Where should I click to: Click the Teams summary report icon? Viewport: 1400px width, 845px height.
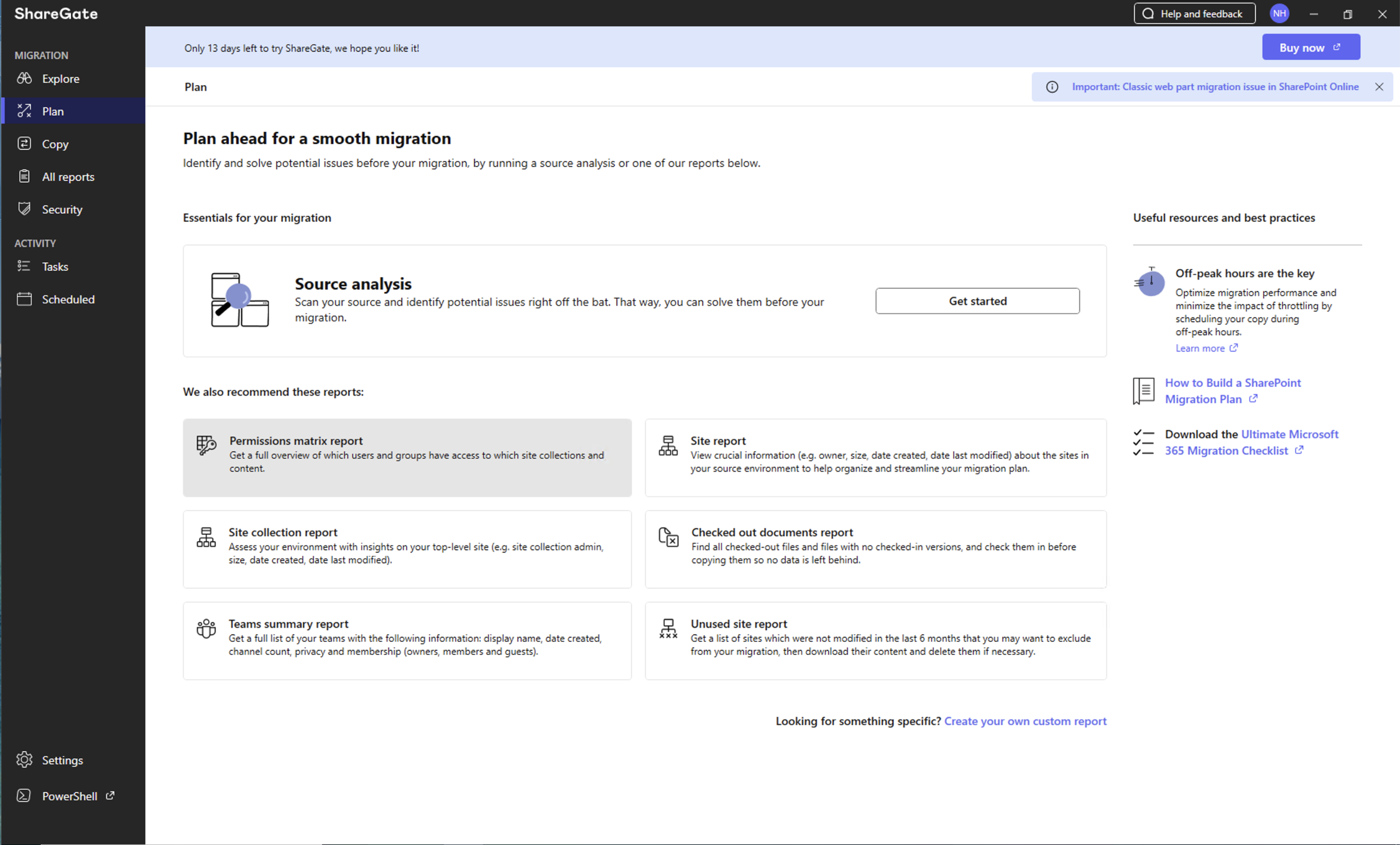pos(206,628)
